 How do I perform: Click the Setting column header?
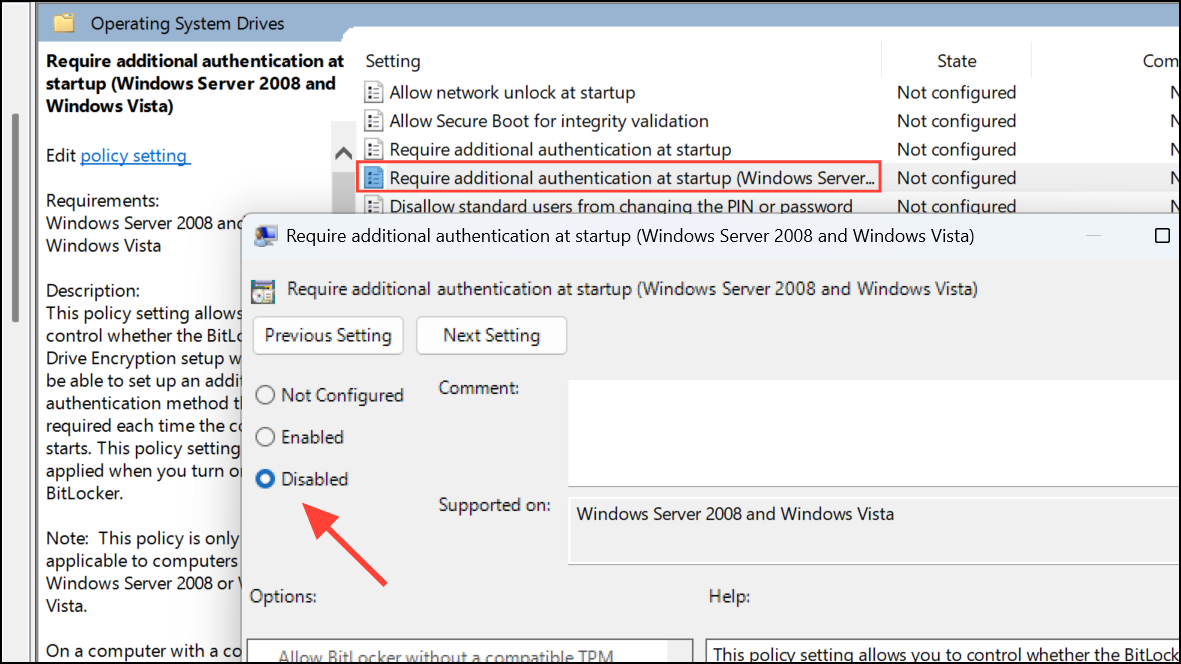pos(393,61)
